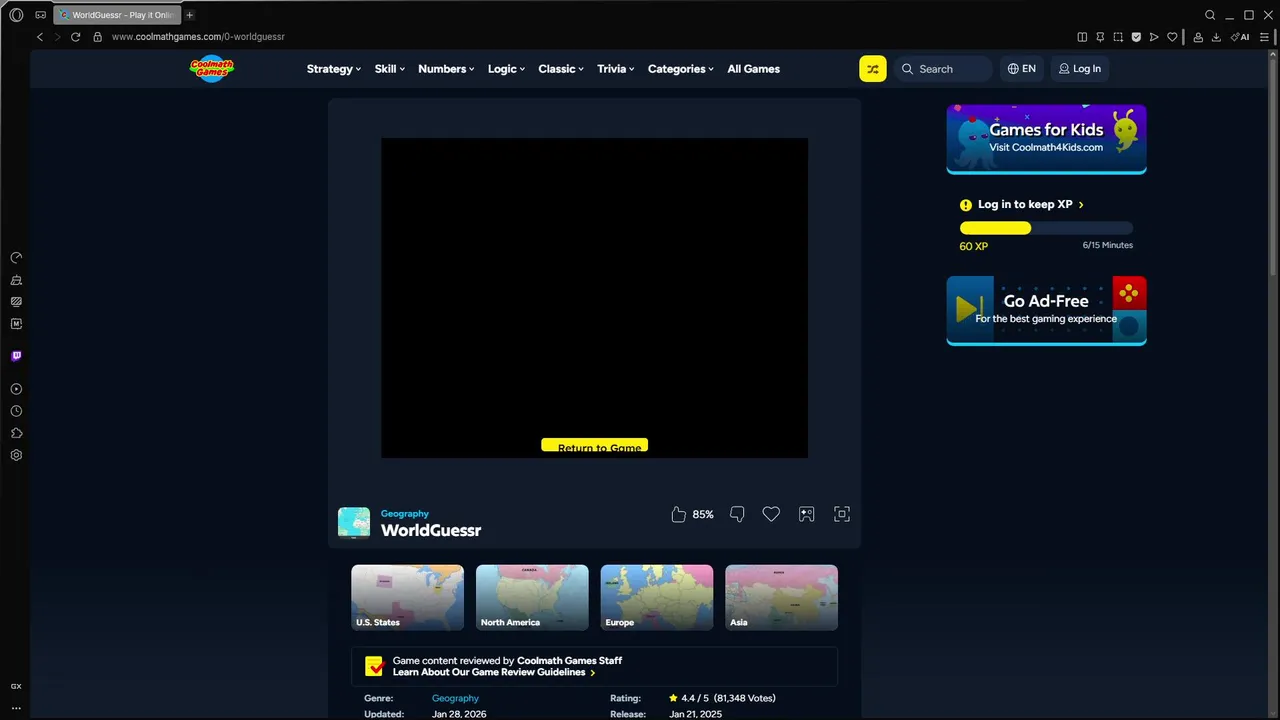Click the Games for Kids banner
Screen dimensions: 1280x720
1046,139
